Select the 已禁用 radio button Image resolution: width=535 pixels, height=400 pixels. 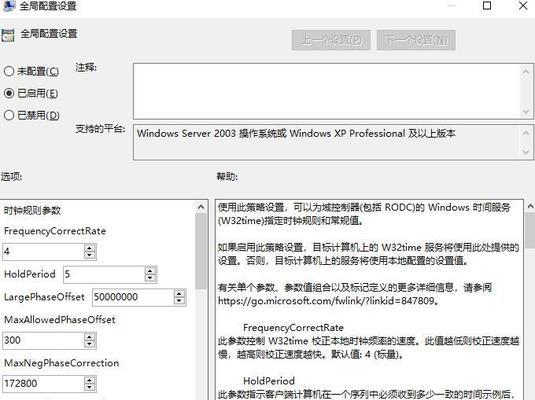click(9, 115)
